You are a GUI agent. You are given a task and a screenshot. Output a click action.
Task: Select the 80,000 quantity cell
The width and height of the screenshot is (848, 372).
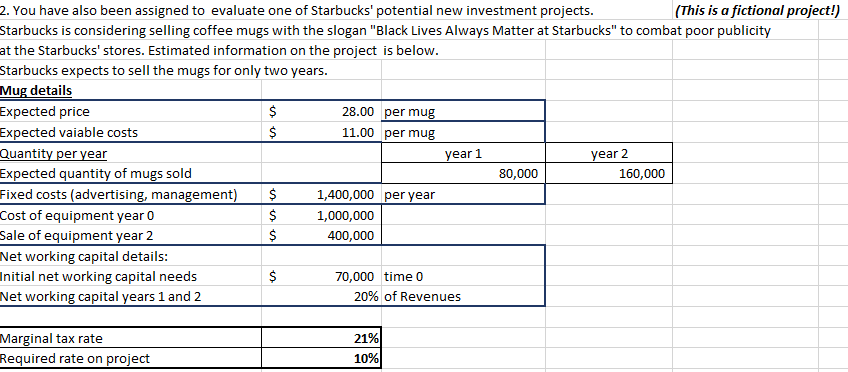tap(463, 174)
